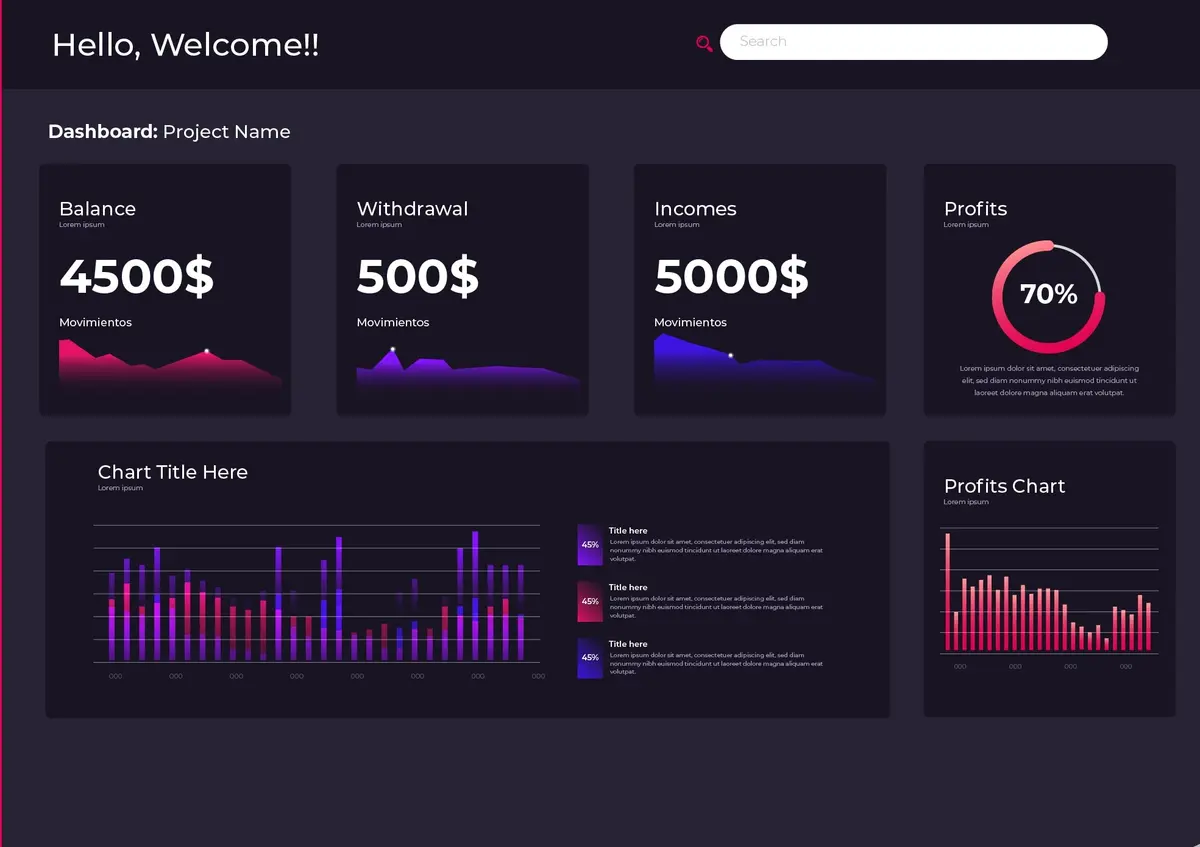
Task: Click the blue 45% badge beside third title
Action: pos(590,658)
